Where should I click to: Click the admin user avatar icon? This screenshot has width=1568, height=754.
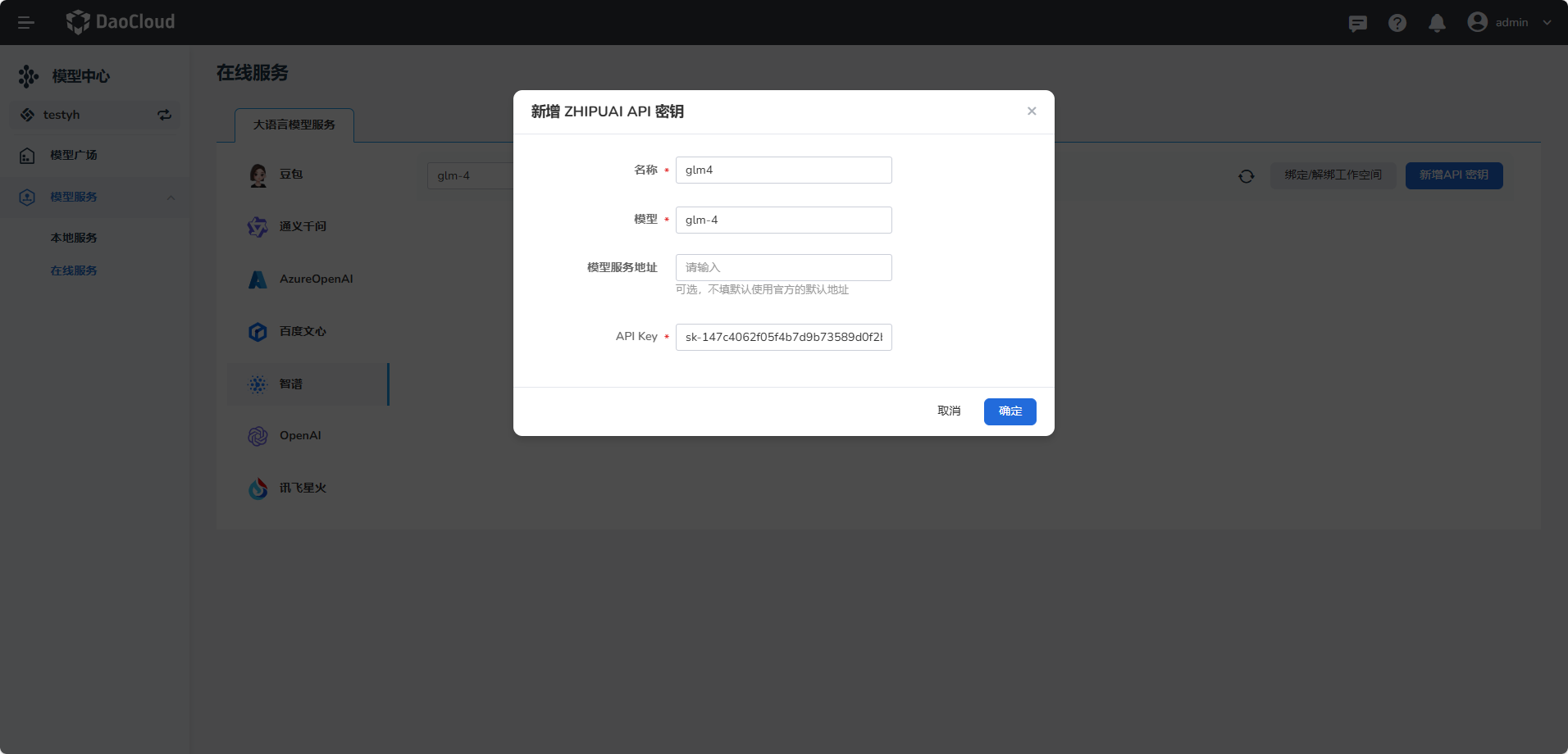click(1478, 22)
